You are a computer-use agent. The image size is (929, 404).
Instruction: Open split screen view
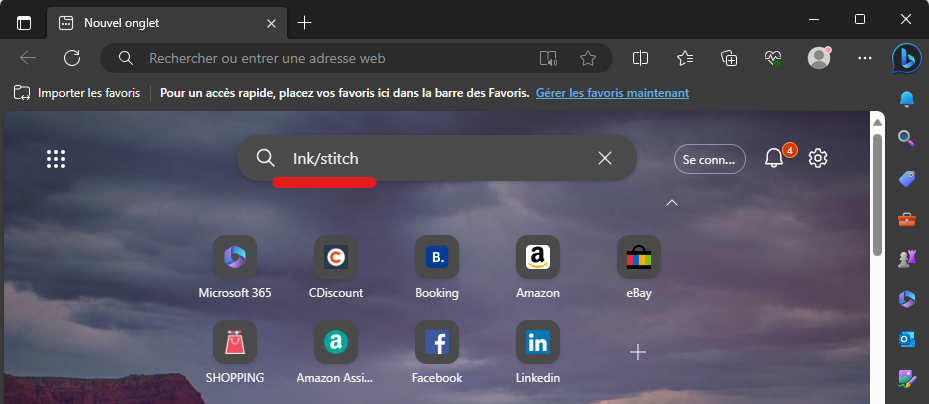tap(640, 57)
